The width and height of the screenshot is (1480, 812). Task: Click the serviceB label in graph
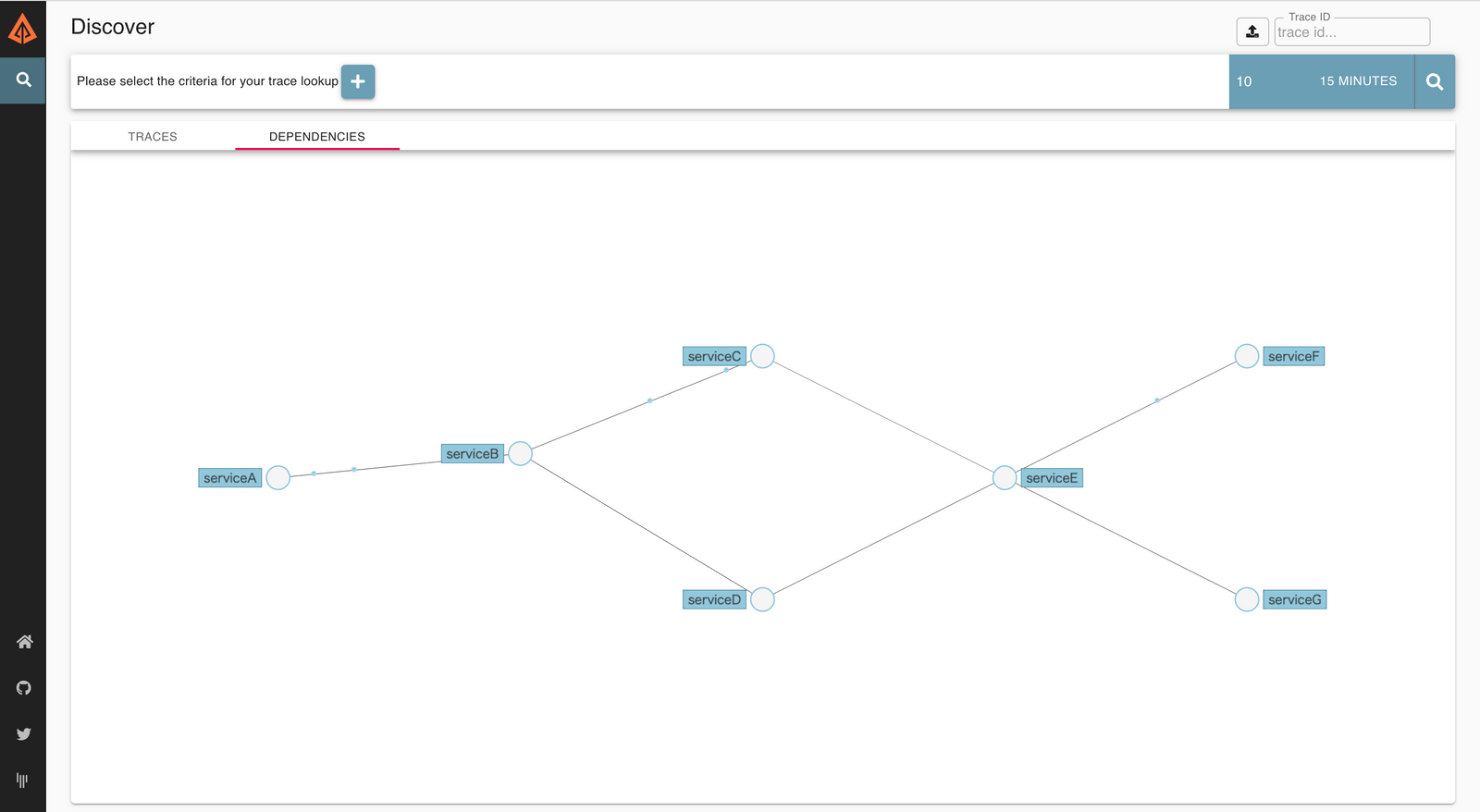click(472, 454)
